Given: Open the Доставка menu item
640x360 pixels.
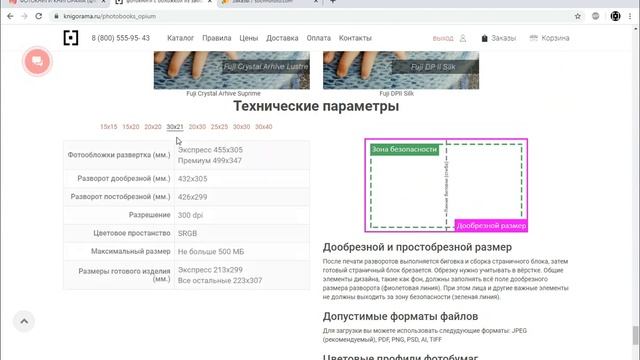Looking at the screenshot, I should (x=282, y=38).
